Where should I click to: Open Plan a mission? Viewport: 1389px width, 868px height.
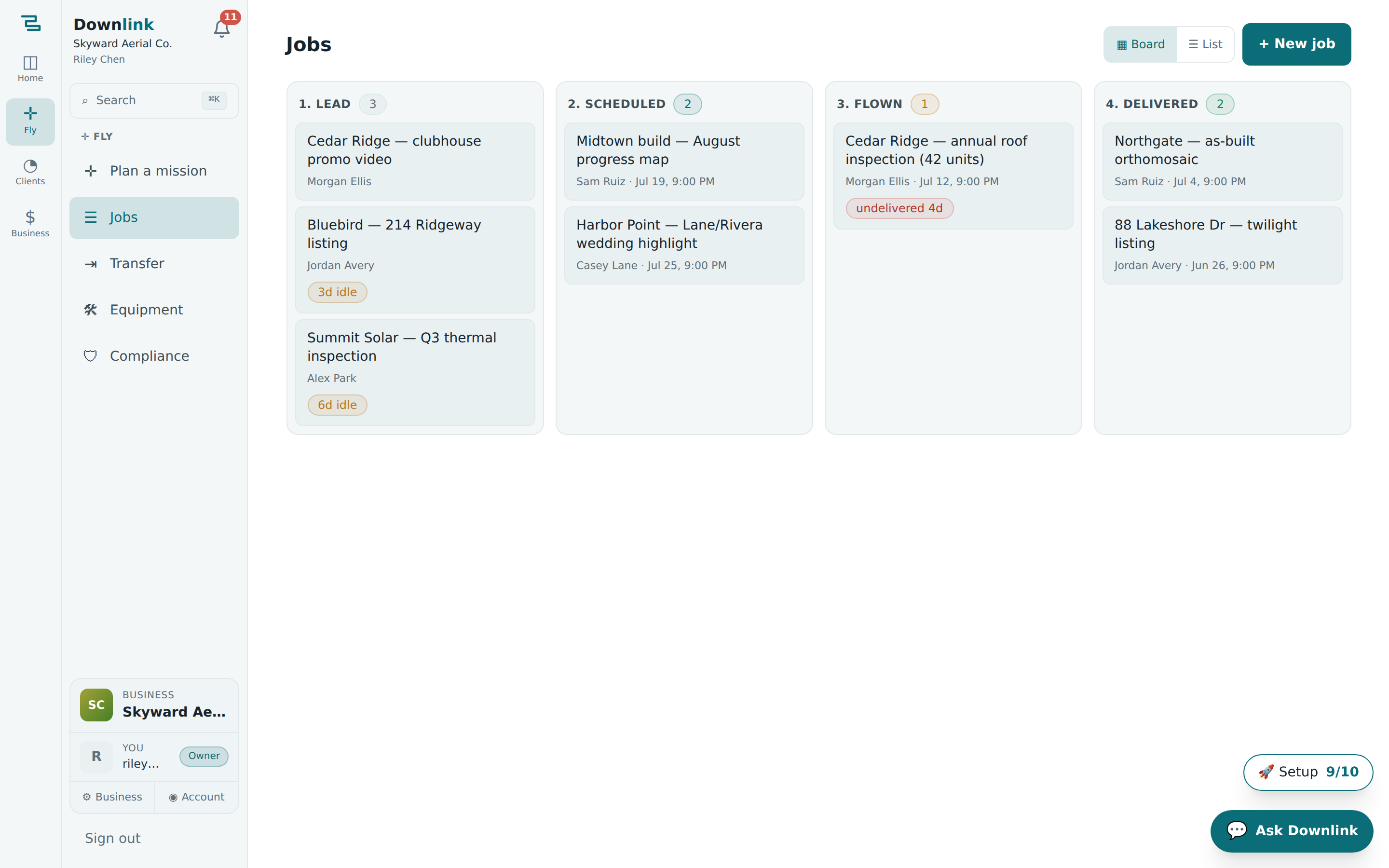[x=154, y=171]
